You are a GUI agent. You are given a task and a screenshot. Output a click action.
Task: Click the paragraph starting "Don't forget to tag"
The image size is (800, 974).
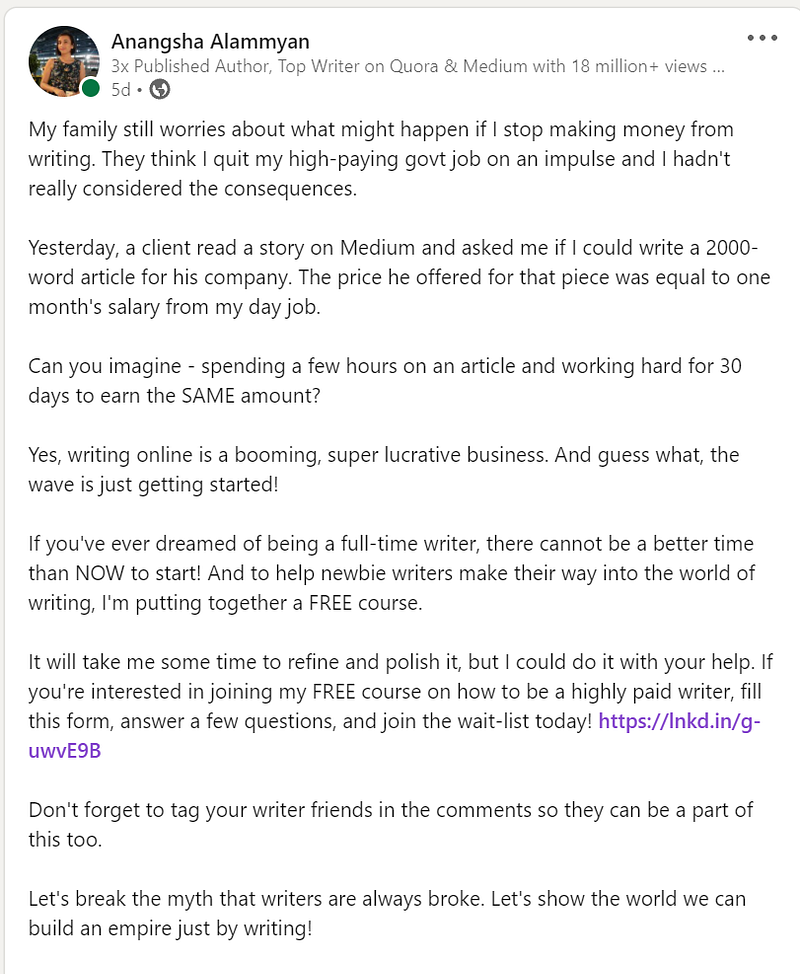tap(390, 824)
